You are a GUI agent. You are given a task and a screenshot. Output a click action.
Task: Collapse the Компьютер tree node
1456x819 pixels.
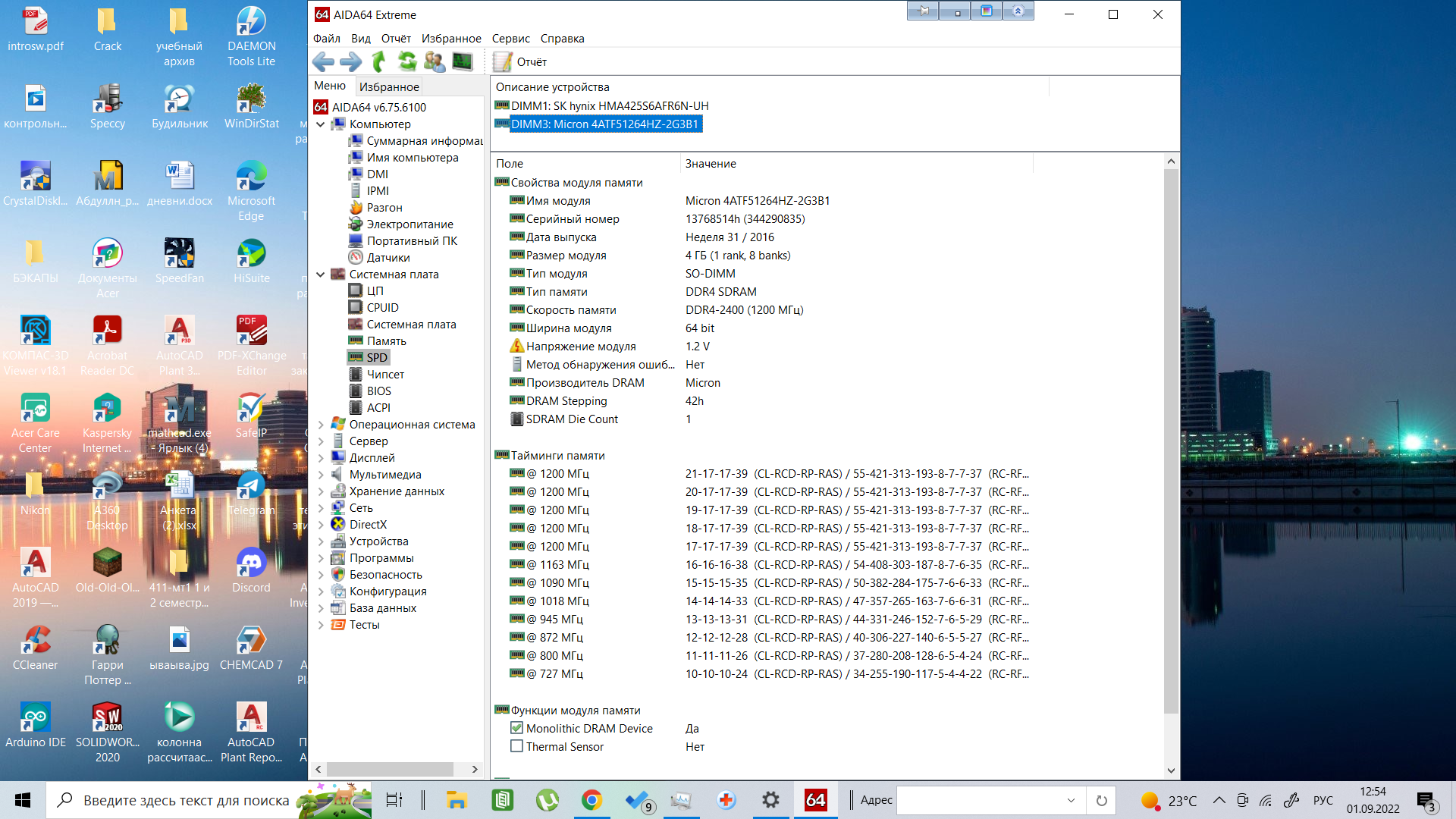(321, 124)
